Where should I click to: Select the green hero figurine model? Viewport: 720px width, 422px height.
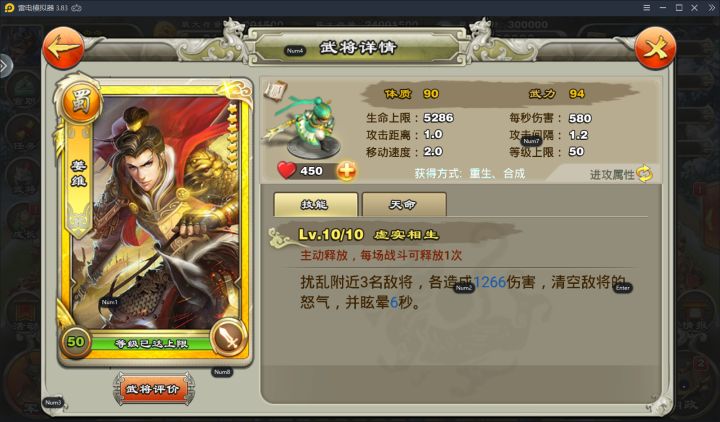coord(305,126)
